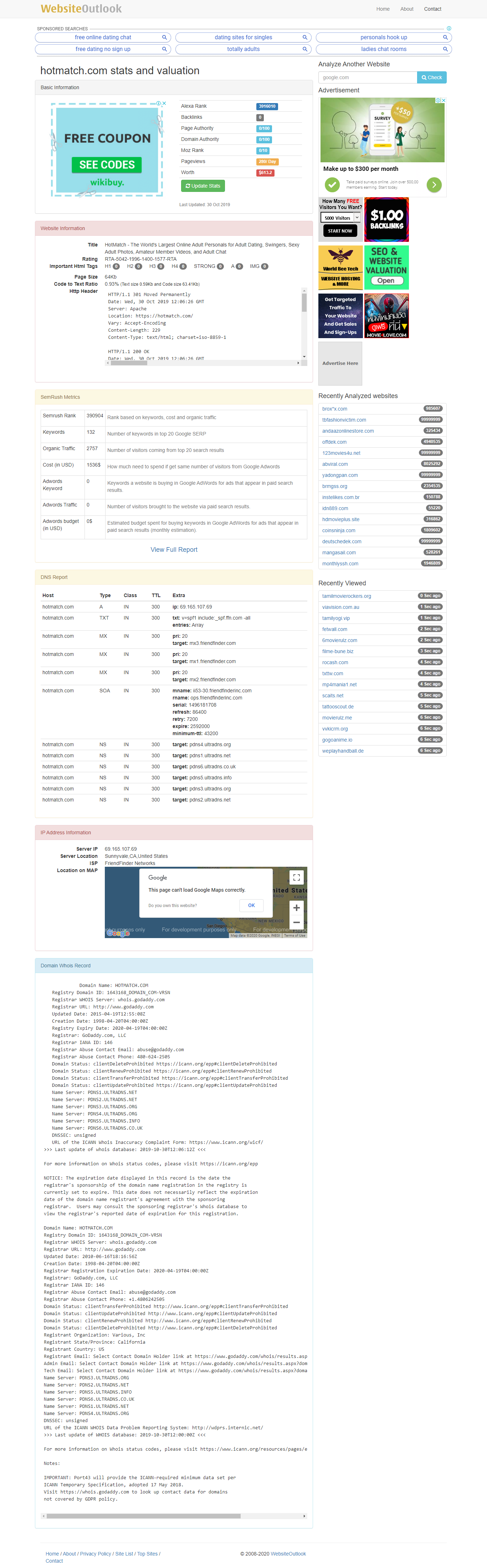Viewport: 487px width, 1568px height.
Task: Click Semrush Rank value 390904
Action: 94,416
